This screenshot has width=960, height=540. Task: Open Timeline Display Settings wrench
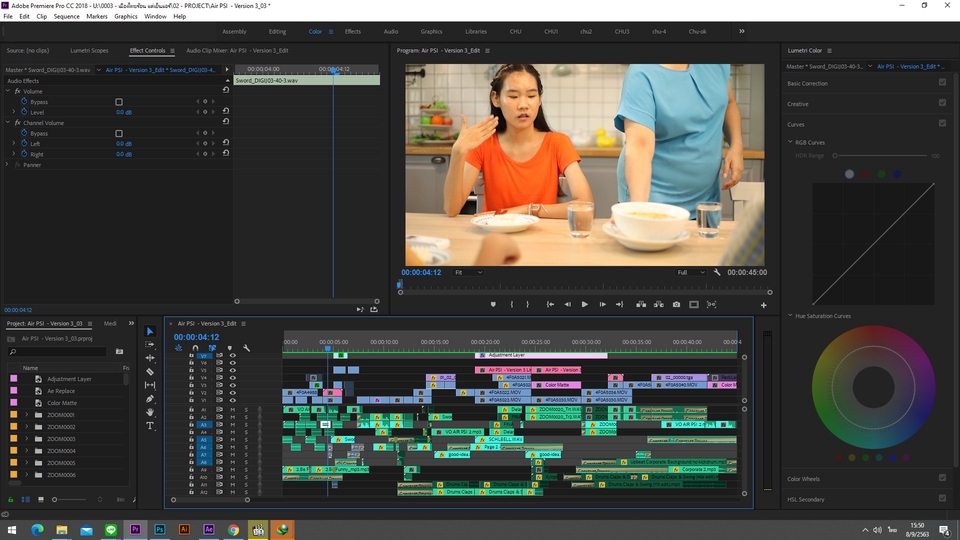pos(247,348)
